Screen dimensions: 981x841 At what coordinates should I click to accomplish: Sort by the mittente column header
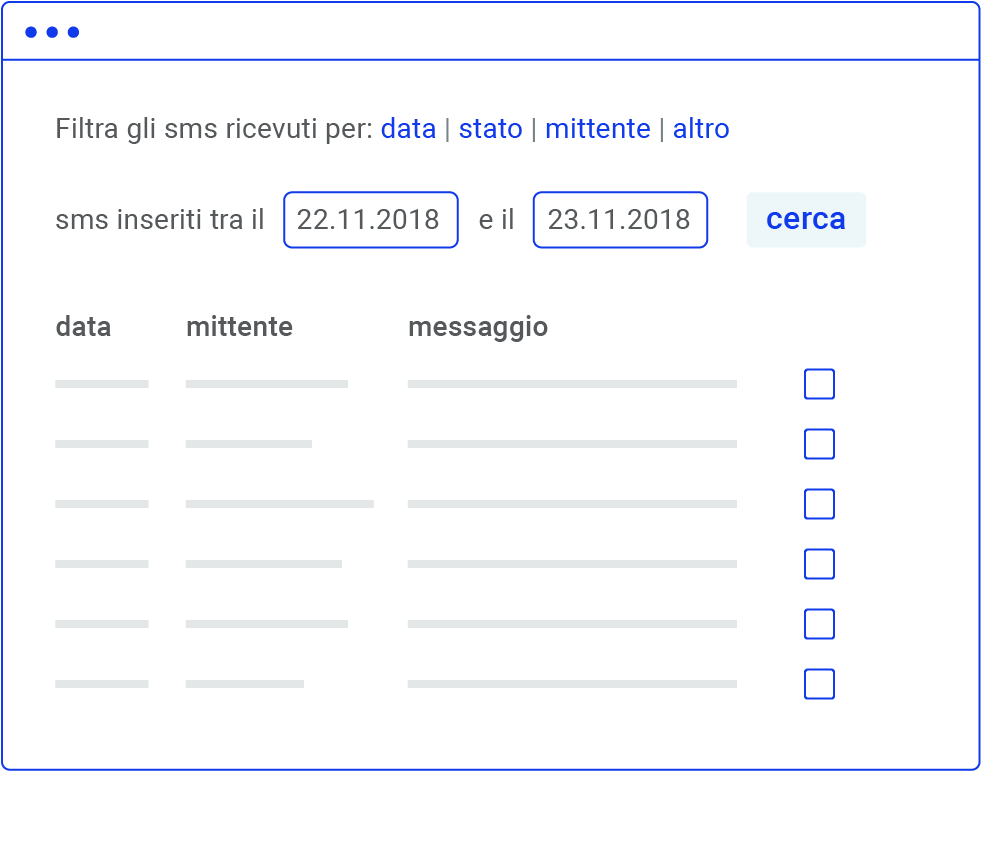pyautogui.click(x=239, y=327)
